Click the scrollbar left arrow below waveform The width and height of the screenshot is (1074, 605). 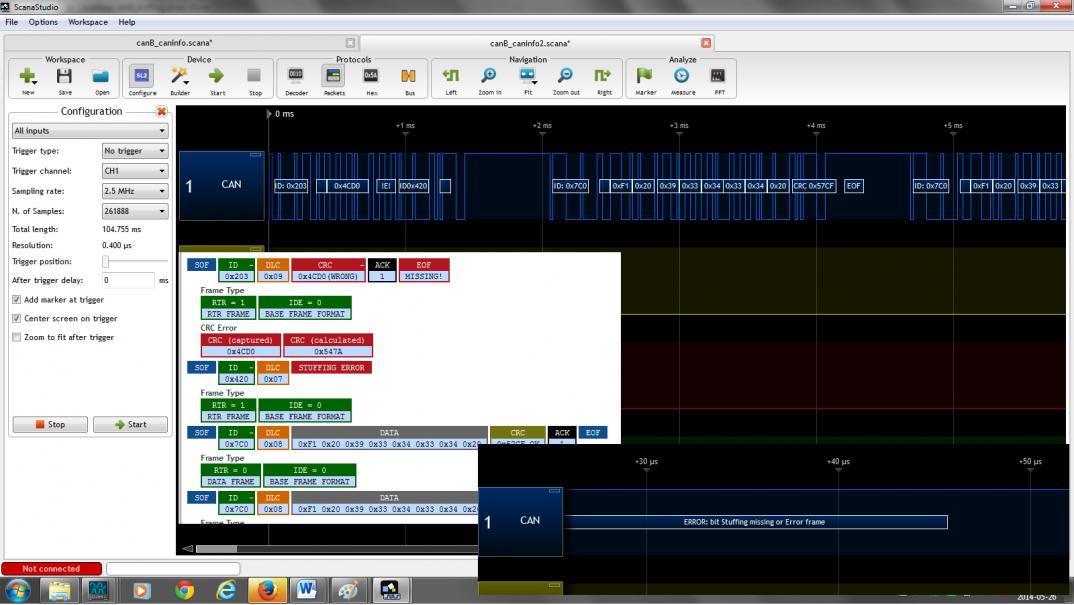tap(188, 549)
